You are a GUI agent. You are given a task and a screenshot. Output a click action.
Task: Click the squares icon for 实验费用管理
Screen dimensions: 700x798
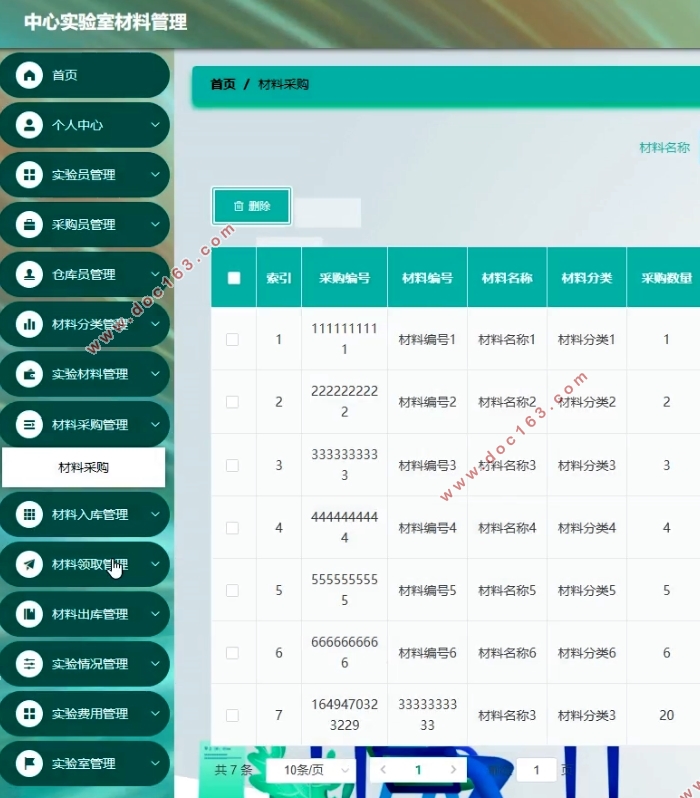click(29, 714)
